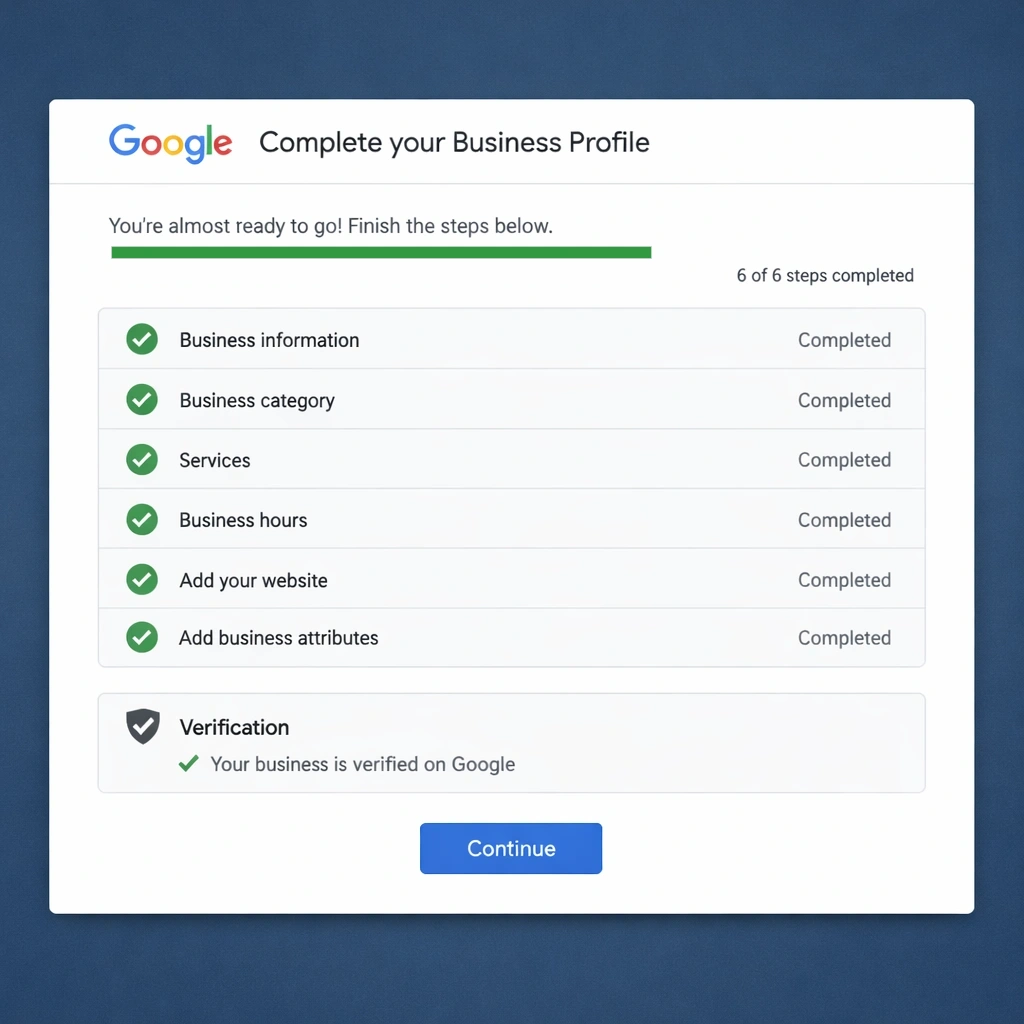The height and width of the screenshot is (1024, 1024).
Task: Click the Google logo in the header
Action: point(170,142)
